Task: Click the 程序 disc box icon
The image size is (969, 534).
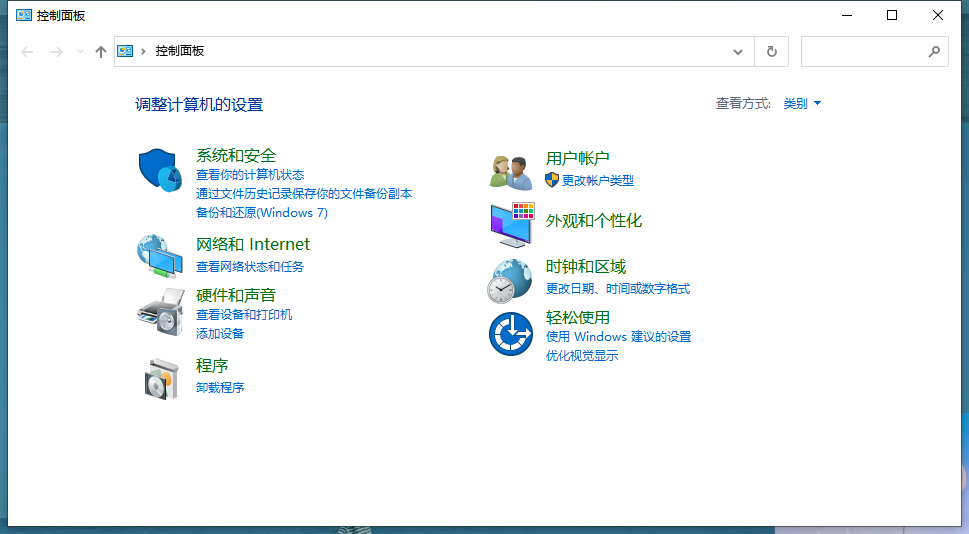Action: point(162,379)
